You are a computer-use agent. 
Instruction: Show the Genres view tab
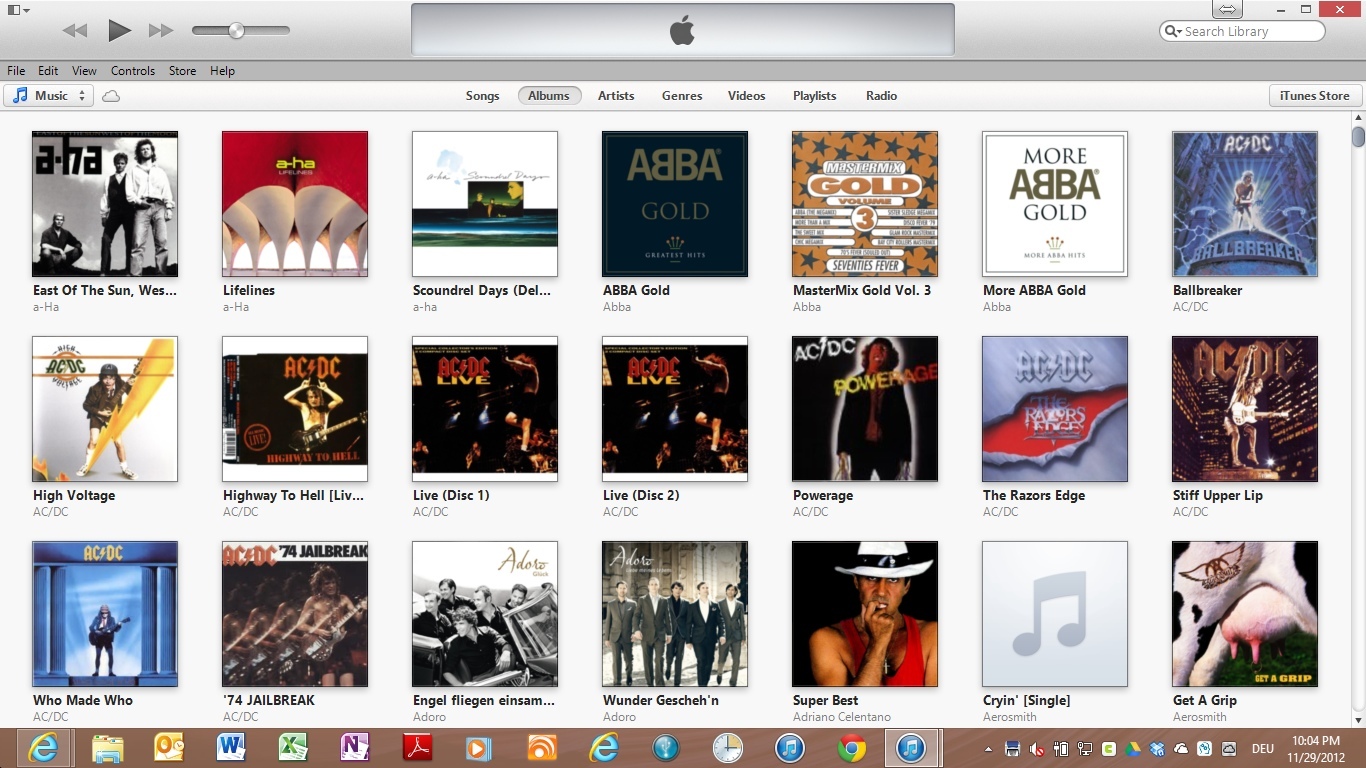[x=682, y=96]
